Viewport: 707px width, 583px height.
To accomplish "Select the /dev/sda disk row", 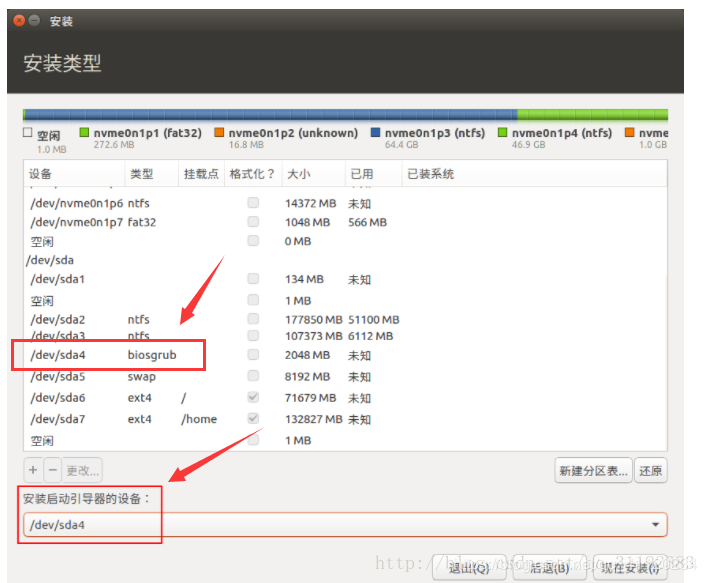I will click(345, 260).
